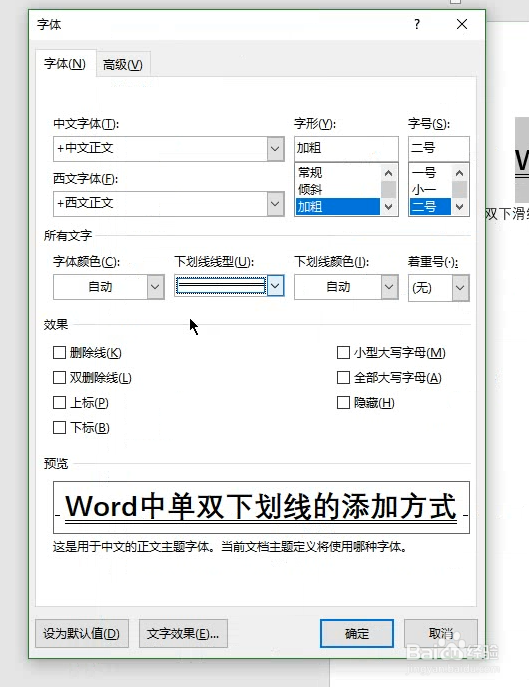Close the 字体 dialog with X
This screenshot has height=687, width=529.
coord(462,24)
